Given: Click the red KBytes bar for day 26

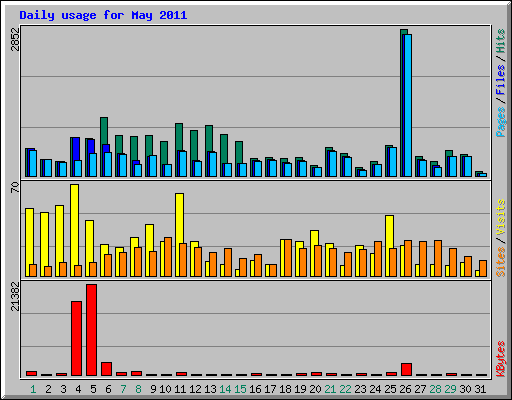Looking at the screenshot, I should coord(406,370).
